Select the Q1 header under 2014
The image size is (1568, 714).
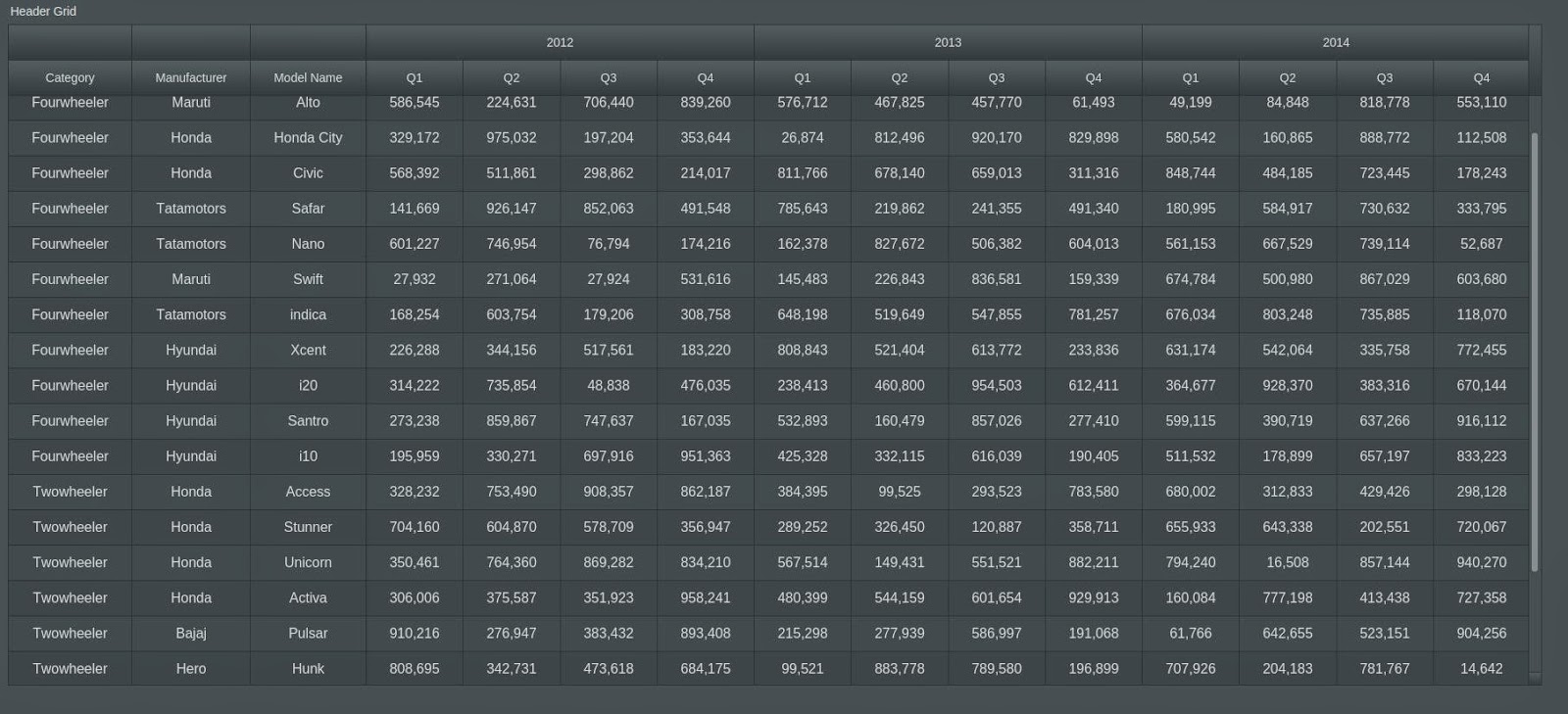pos(1191,77)
